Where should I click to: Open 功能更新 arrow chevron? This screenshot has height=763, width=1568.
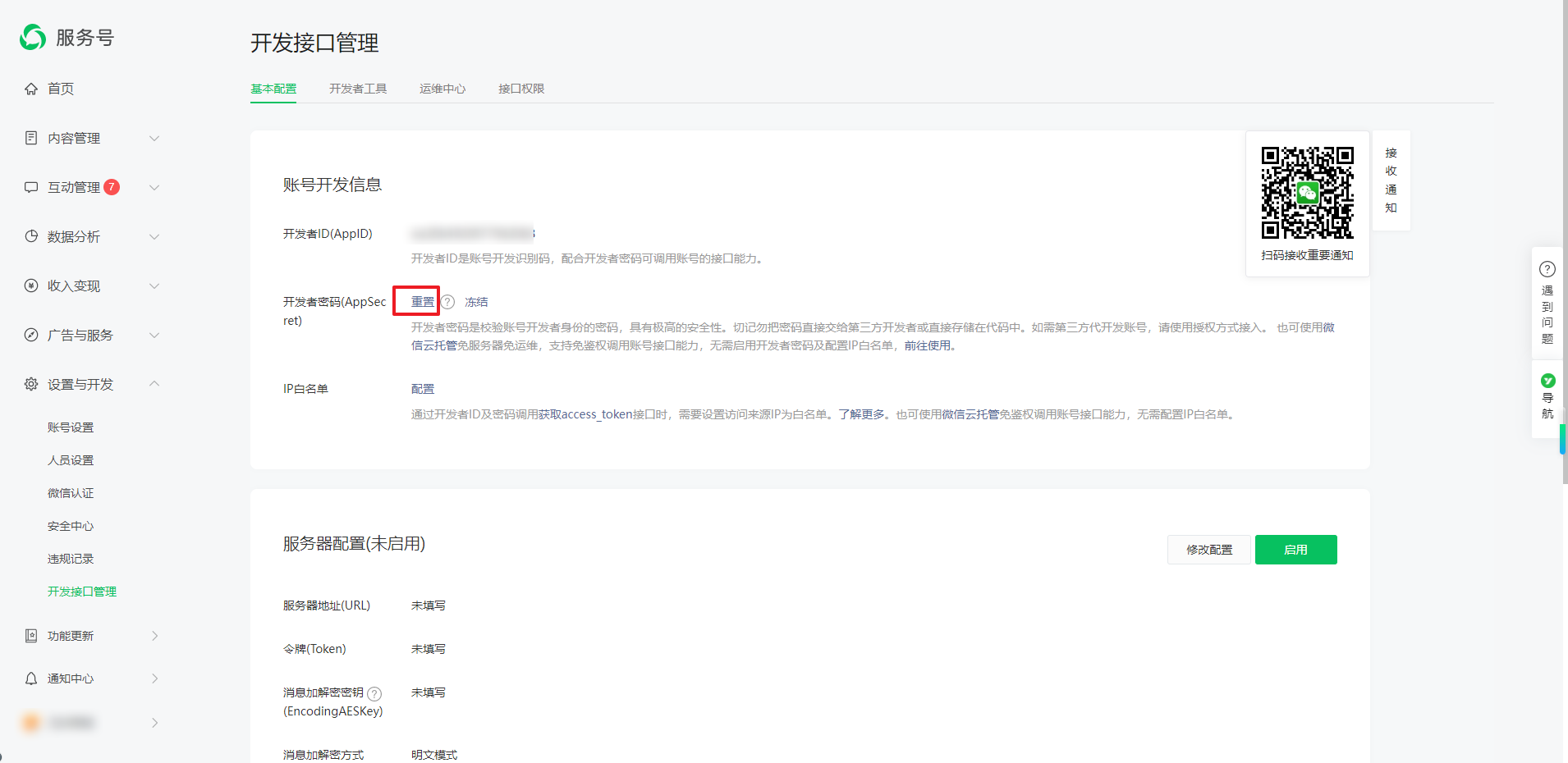click(154, 636)
